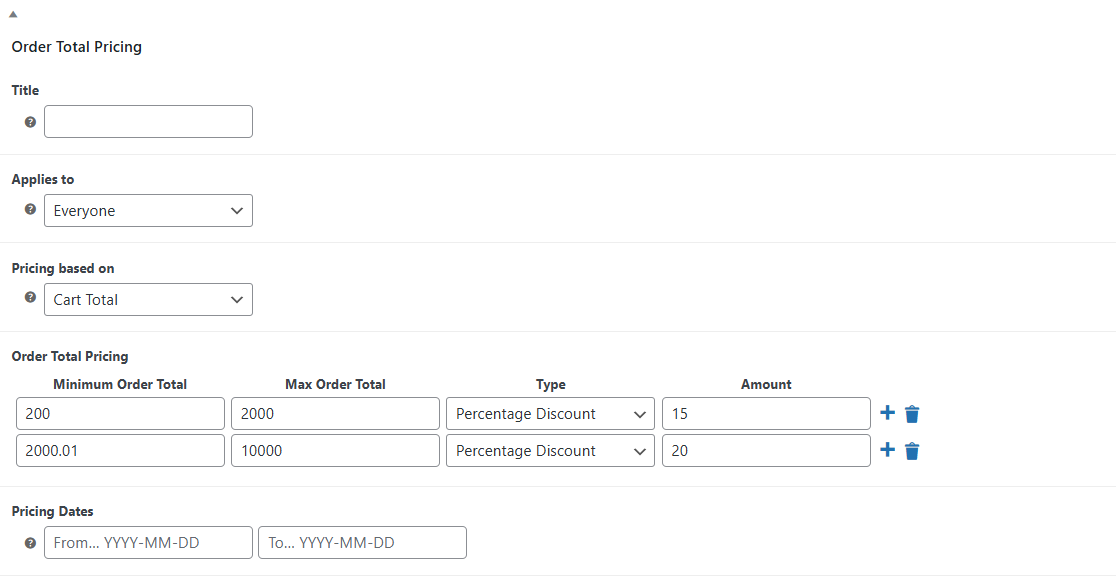Click the Max Order Total field with 10000
Image resolution: width=1116 pixels, height=578 pixels.
tap(335, 451)
